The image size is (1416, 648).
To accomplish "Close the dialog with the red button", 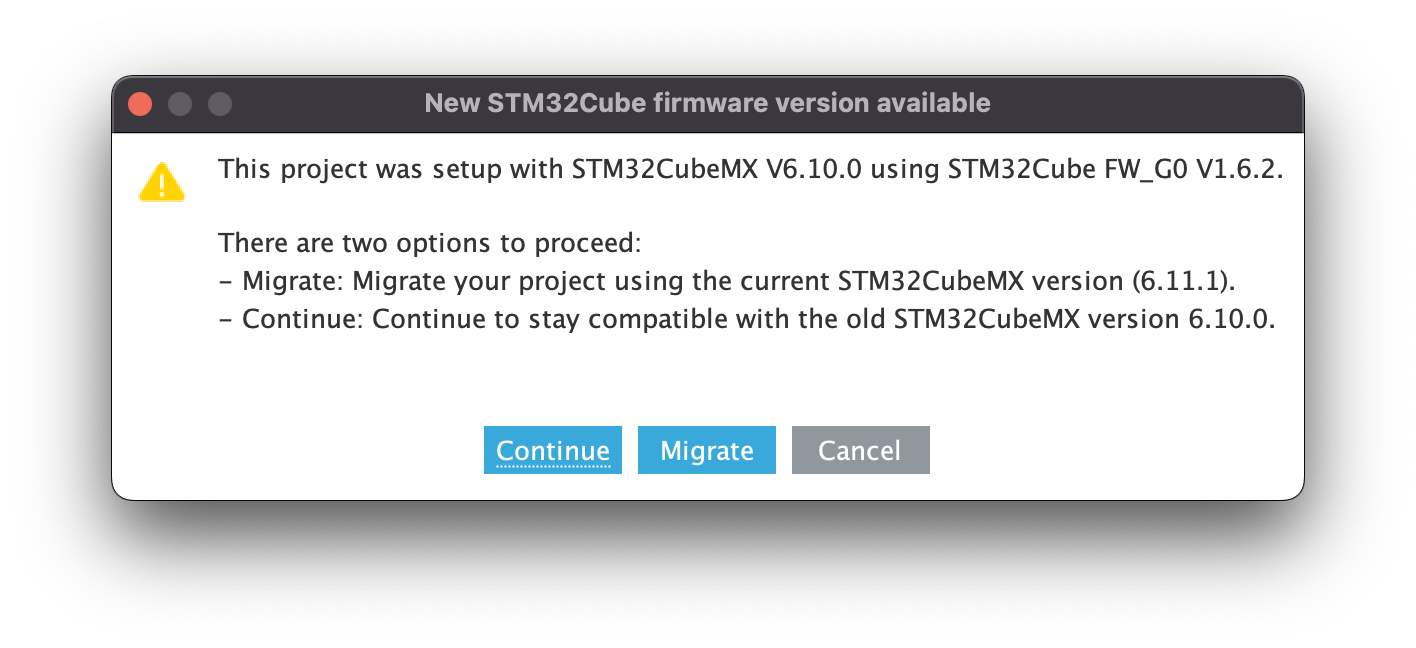I will pyautogui.click(x=140, y=103).
